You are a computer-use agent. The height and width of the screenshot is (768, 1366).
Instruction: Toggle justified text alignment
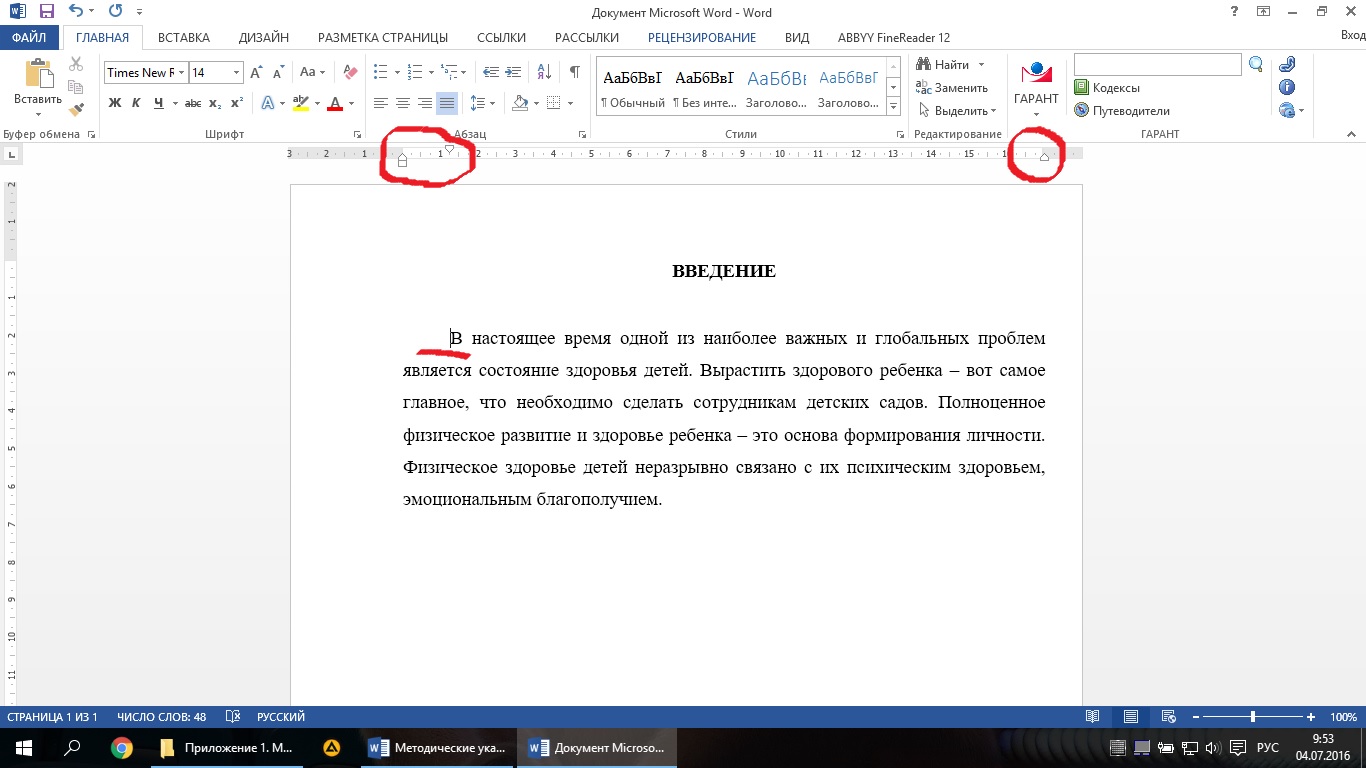(446, 103)
